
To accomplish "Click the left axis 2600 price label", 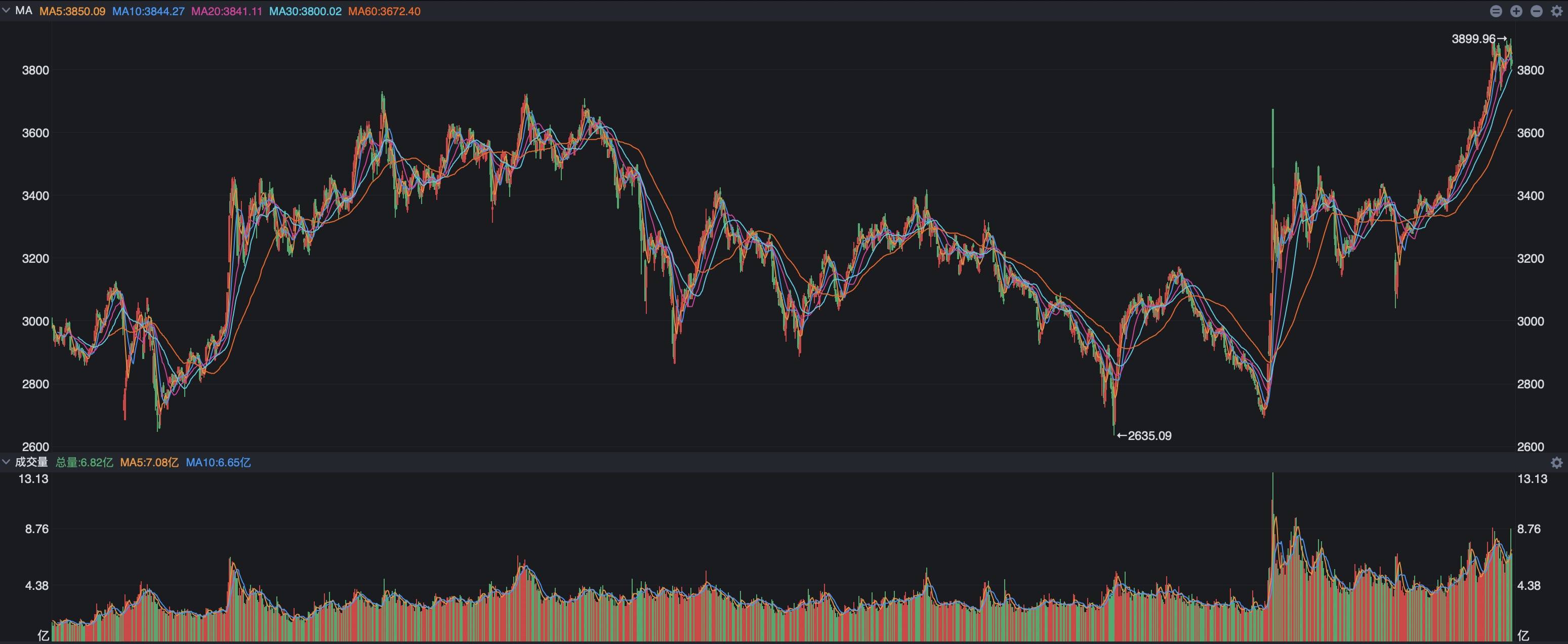I will [35, 447].
